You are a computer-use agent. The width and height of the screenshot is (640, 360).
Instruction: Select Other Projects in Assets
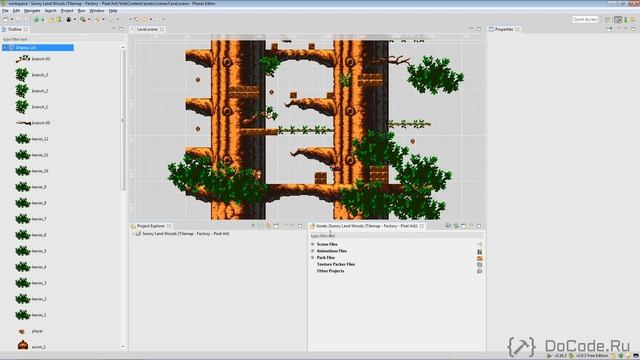[x=330, y=271]
